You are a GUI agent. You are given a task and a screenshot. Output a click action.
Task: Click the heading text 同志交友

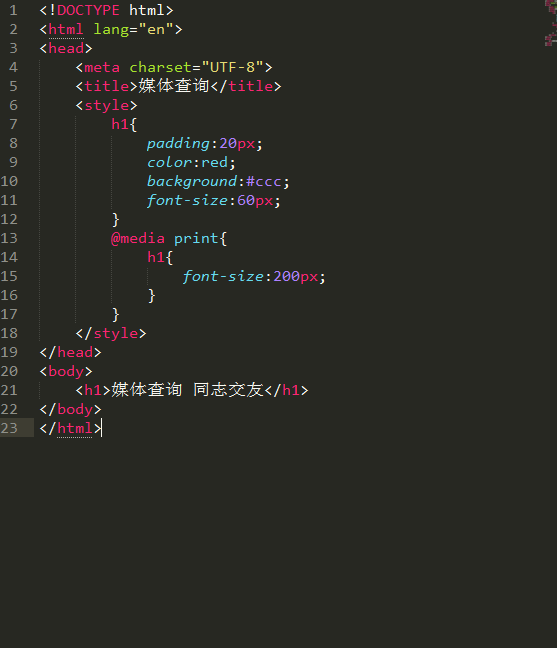coord(229,390)
